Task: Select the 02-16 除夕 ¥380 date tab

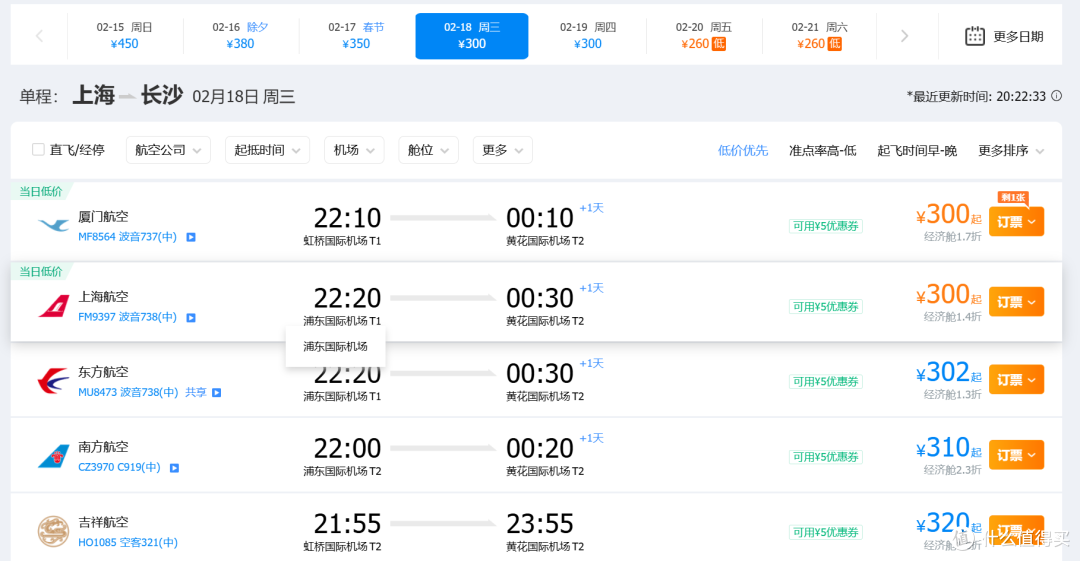Action: click(240, 36)
